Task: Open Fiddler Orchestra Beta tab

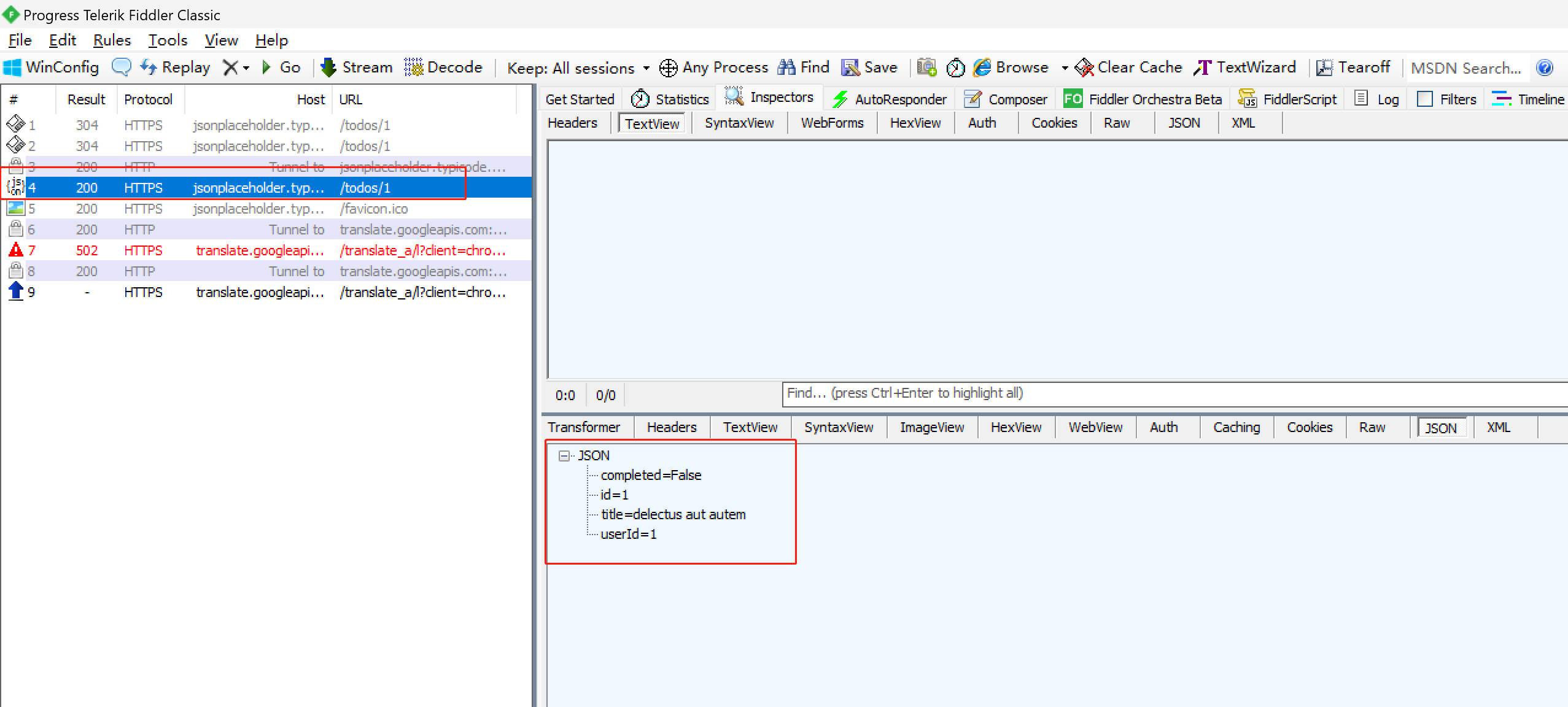Action: click(x=1143, y=99)
